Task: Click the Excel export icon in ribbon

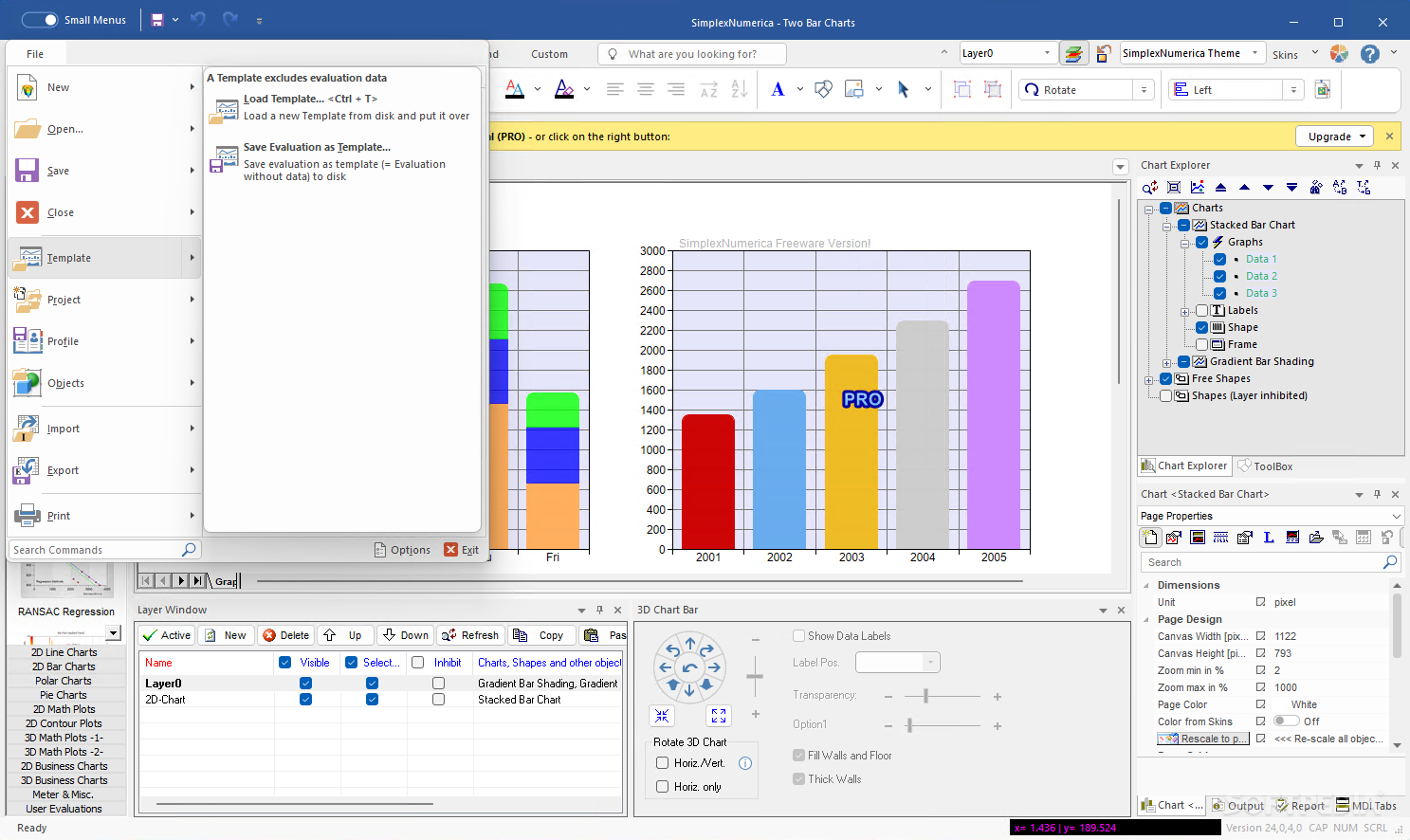Action: [x=1323, y=89]
